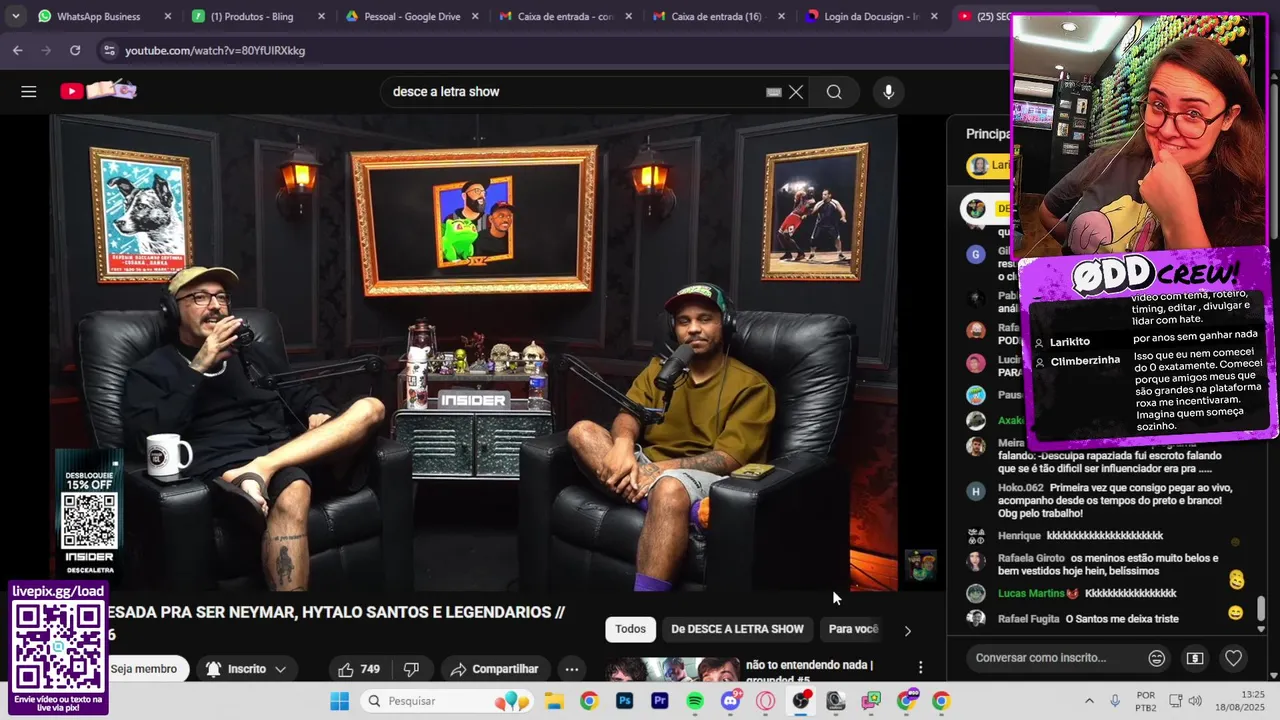Show more filter chips with arrow

[907, 630]
